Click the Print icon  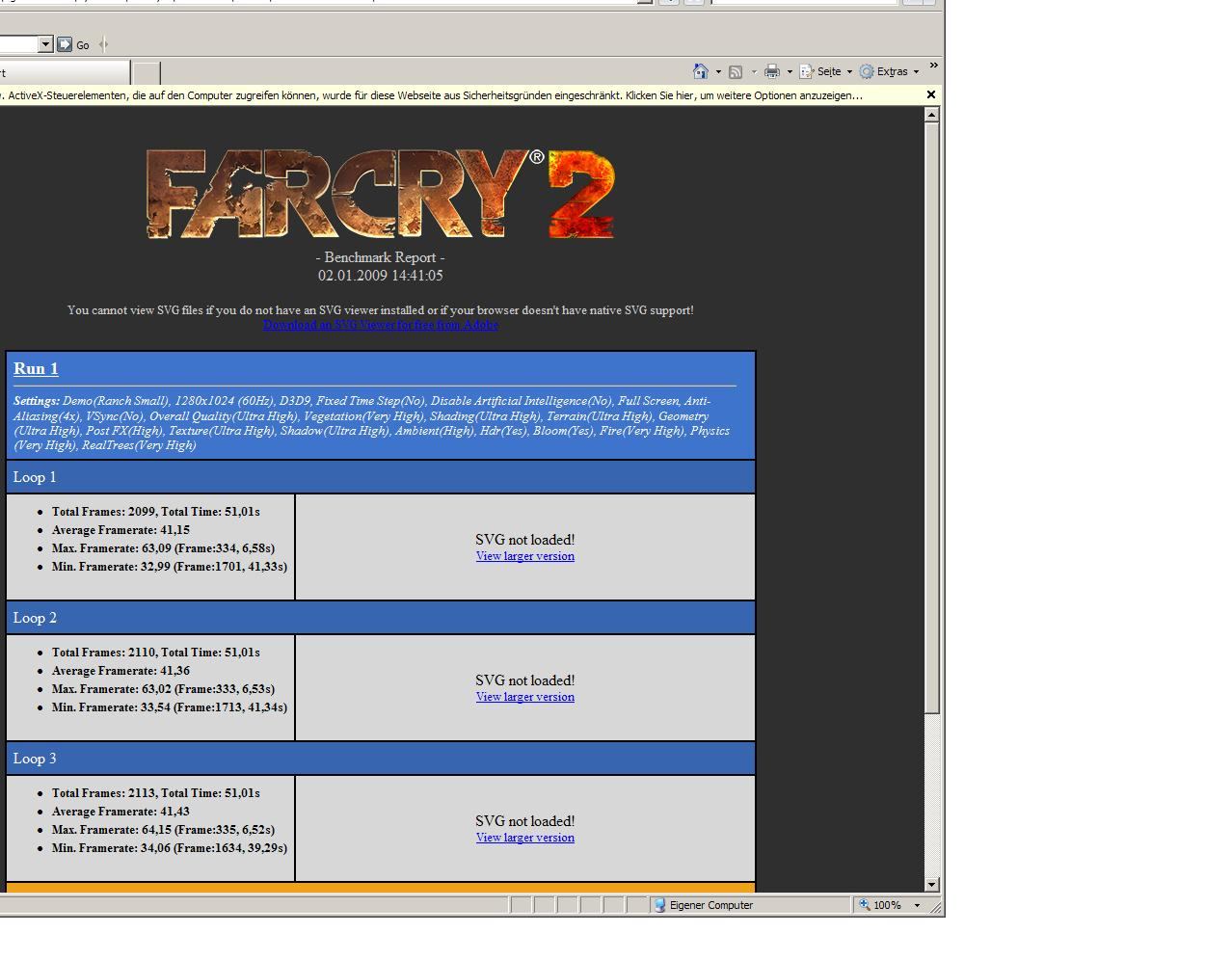[772, 71]
